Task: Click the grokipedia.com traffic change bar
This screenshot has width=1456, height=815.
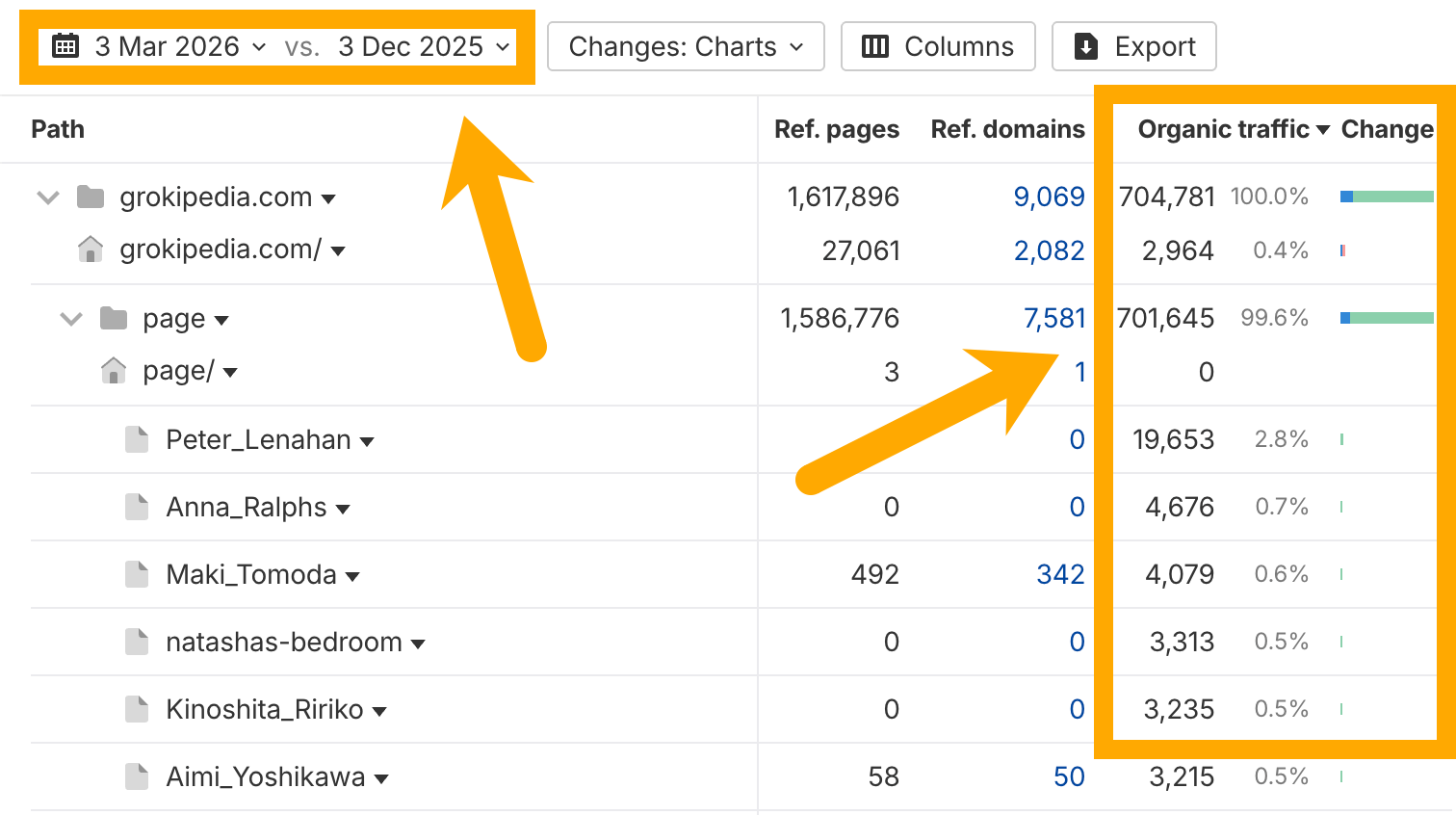Action: 1387,197
